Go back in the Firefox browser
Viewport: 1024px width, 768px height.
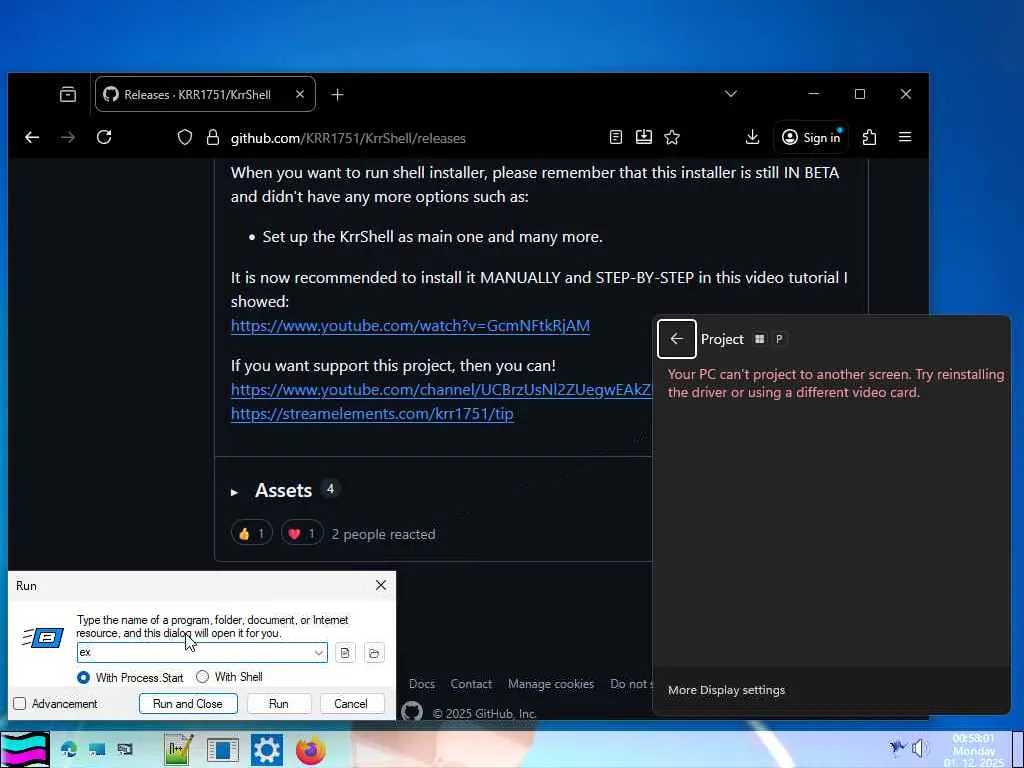(32, 137)
